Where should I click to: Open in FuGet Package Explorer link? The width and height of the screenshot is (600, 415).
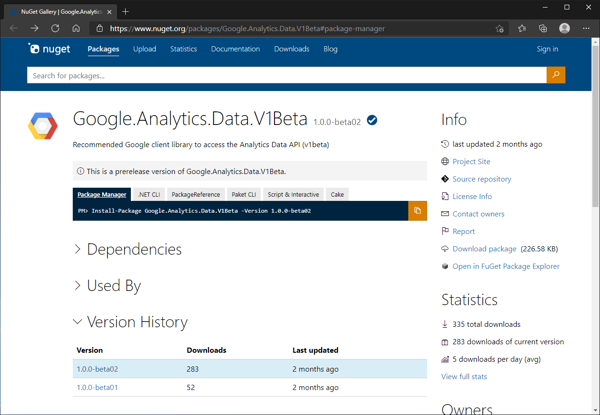pyautogui.click(x=506, y=266)
